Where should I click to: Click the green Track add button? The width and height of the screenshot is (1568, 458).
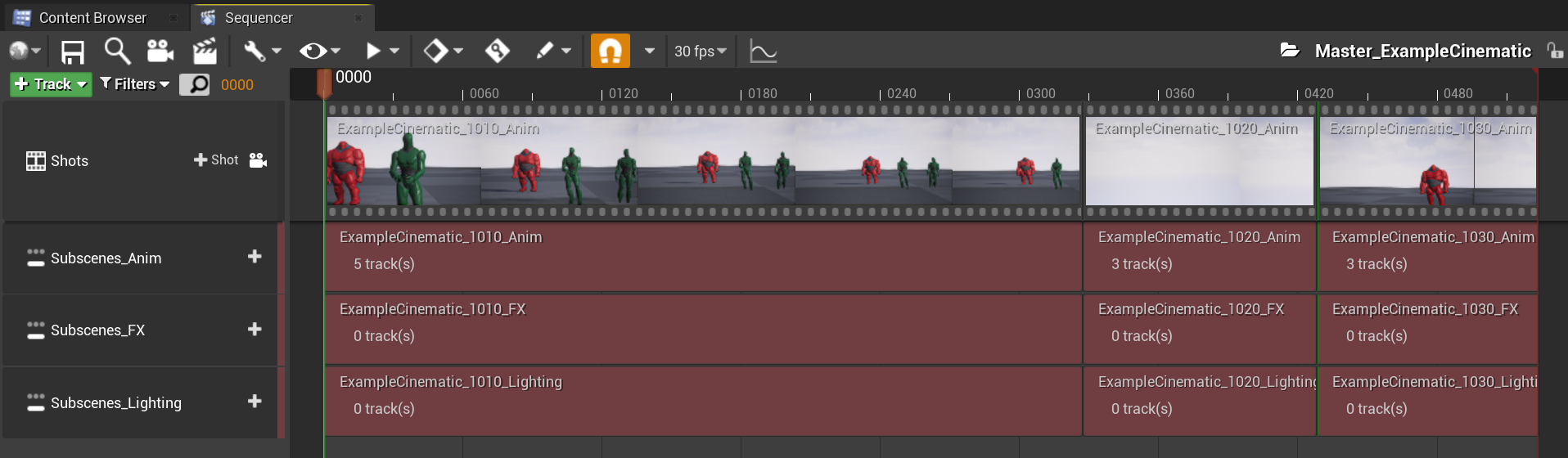tap(51, 84)
